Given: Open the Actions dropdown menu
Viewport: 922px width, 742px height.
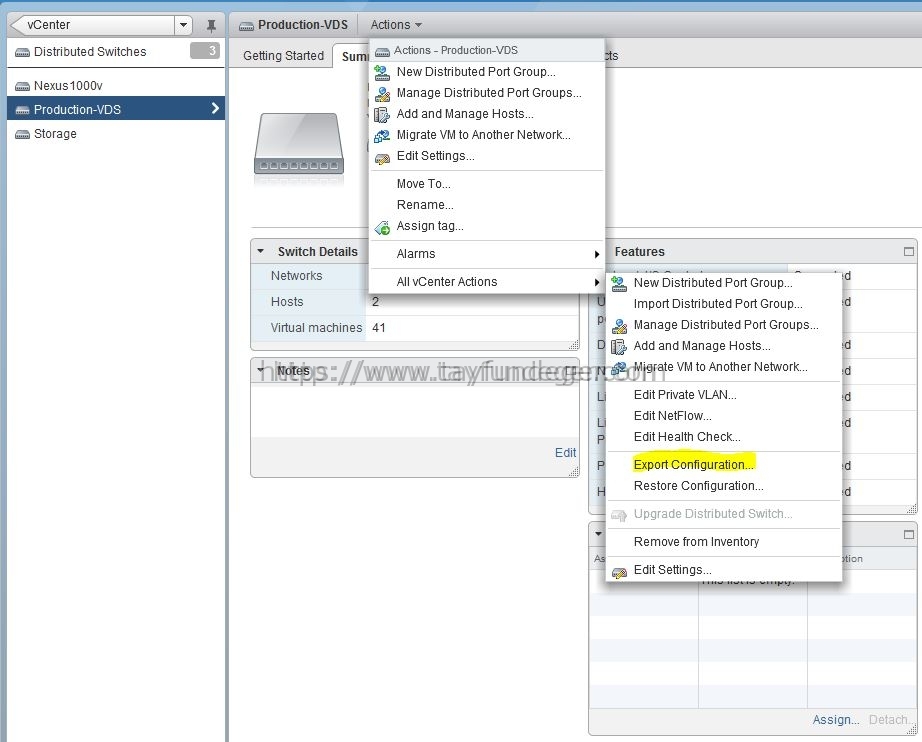Looking at the screenshot, I should coord(396,25).
